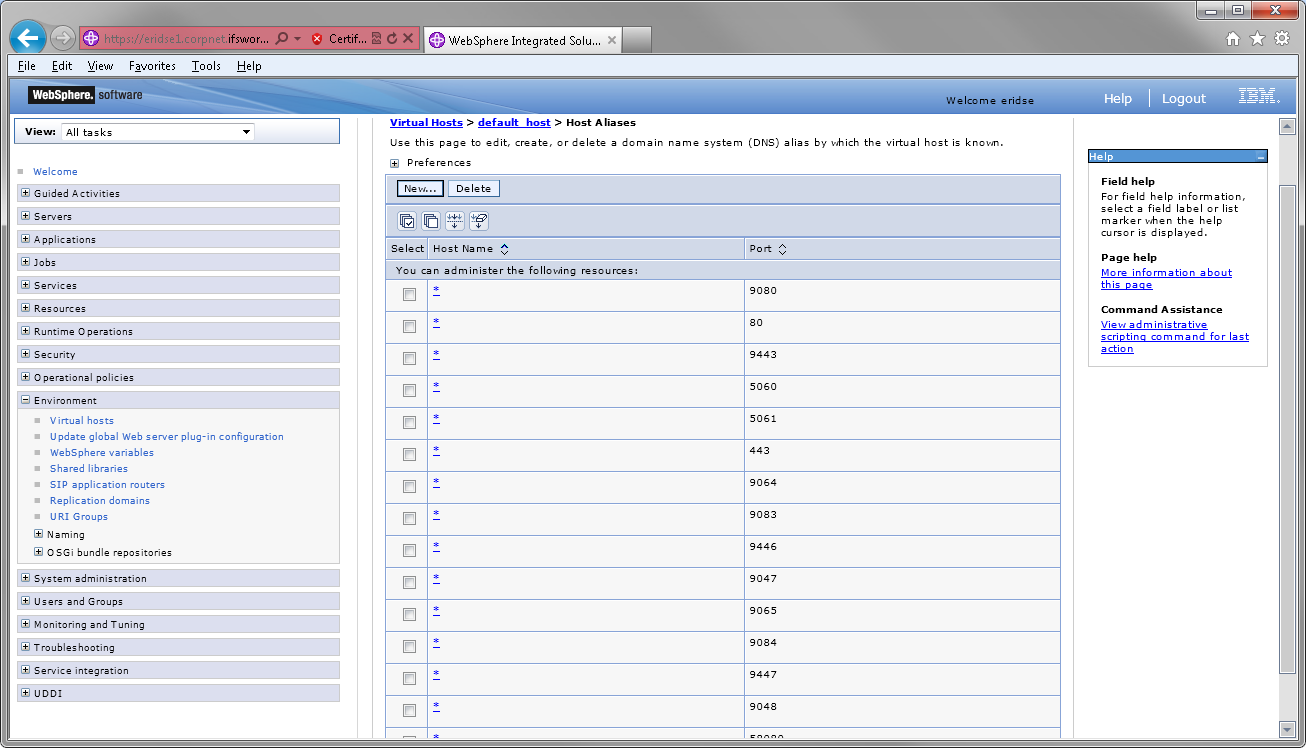Minimize the Help portlet
Image resolution: width=1306 pixels, height=748 pixels.
[1260, 157]
